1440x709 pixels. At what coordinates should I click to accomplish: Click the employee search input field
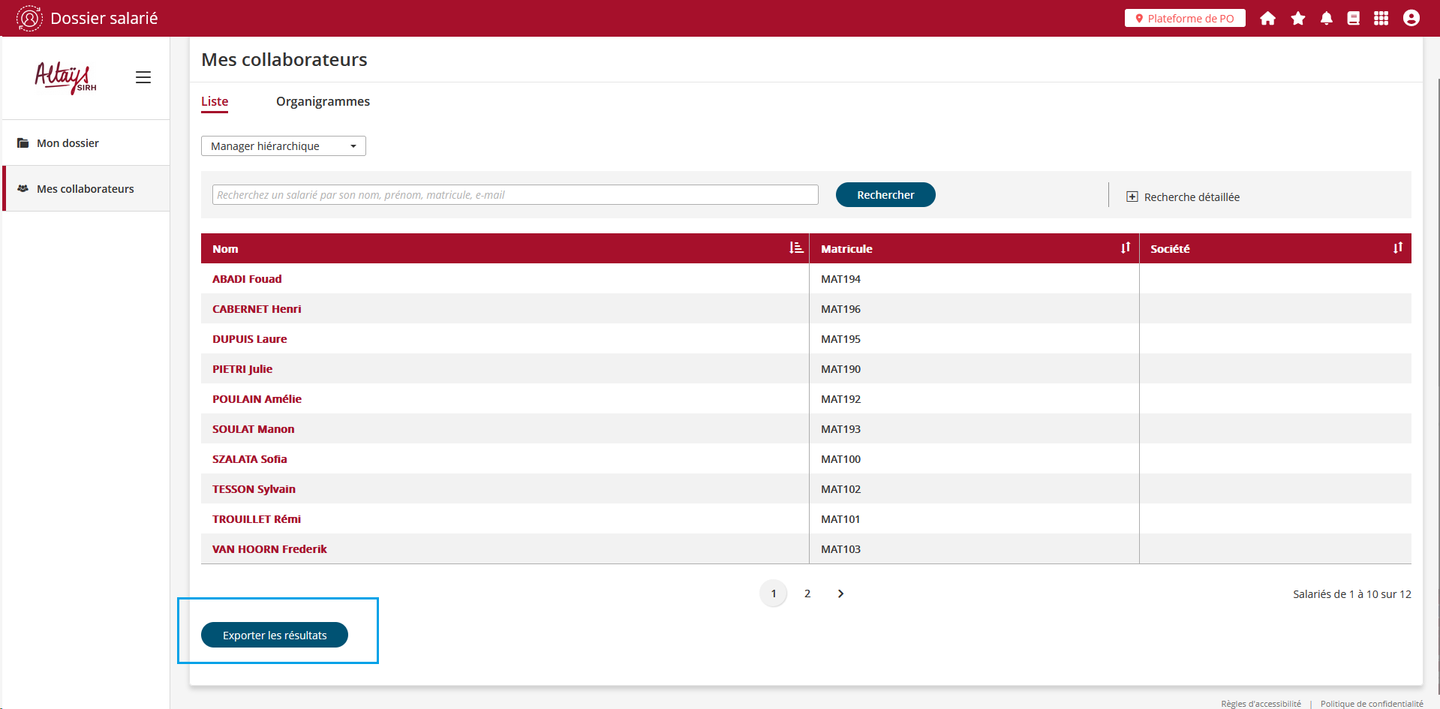click(x=515, y=195)
